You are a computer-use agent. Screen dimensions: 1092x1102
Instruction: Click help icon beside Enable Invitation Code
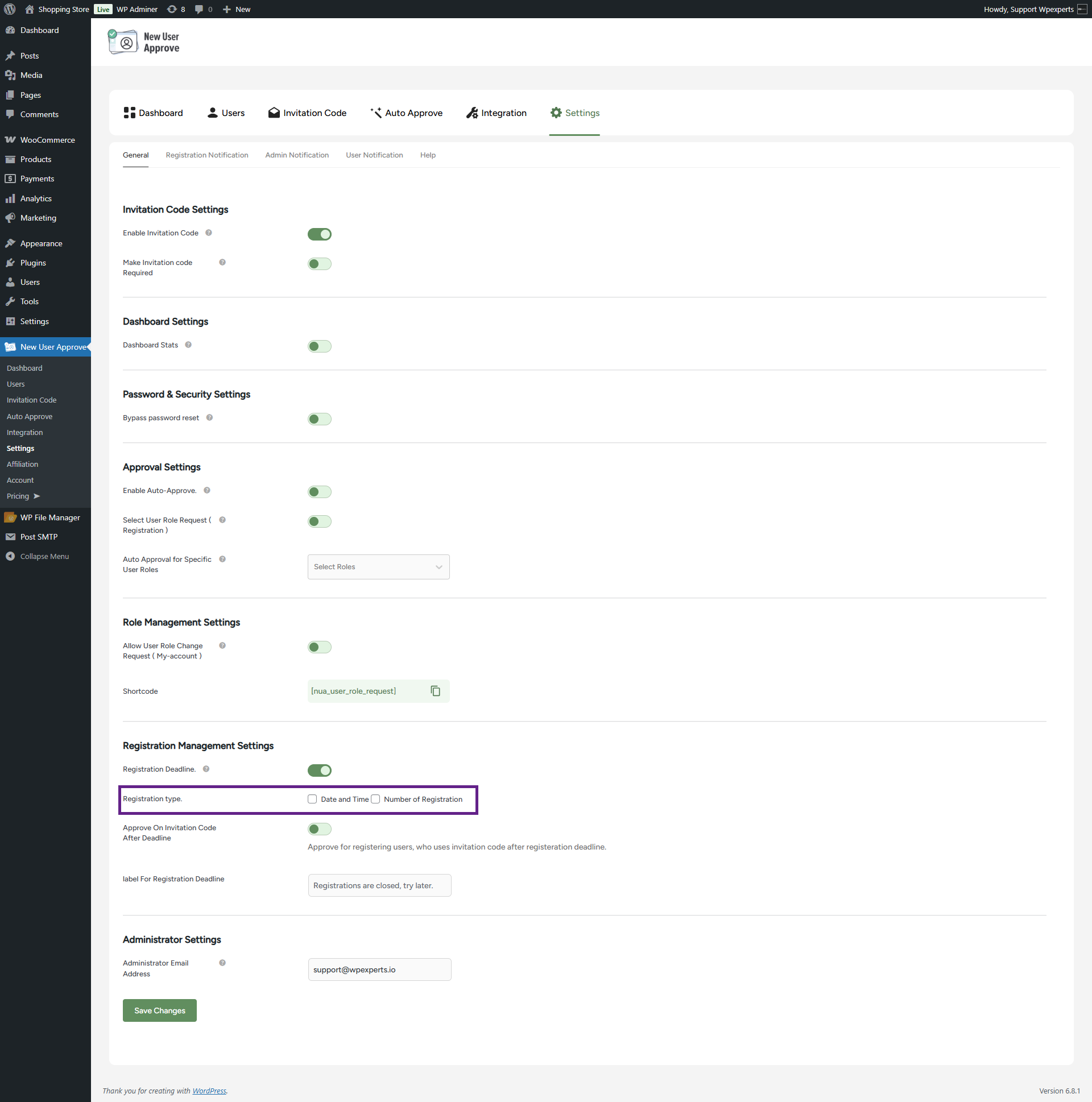pos(209,233)
